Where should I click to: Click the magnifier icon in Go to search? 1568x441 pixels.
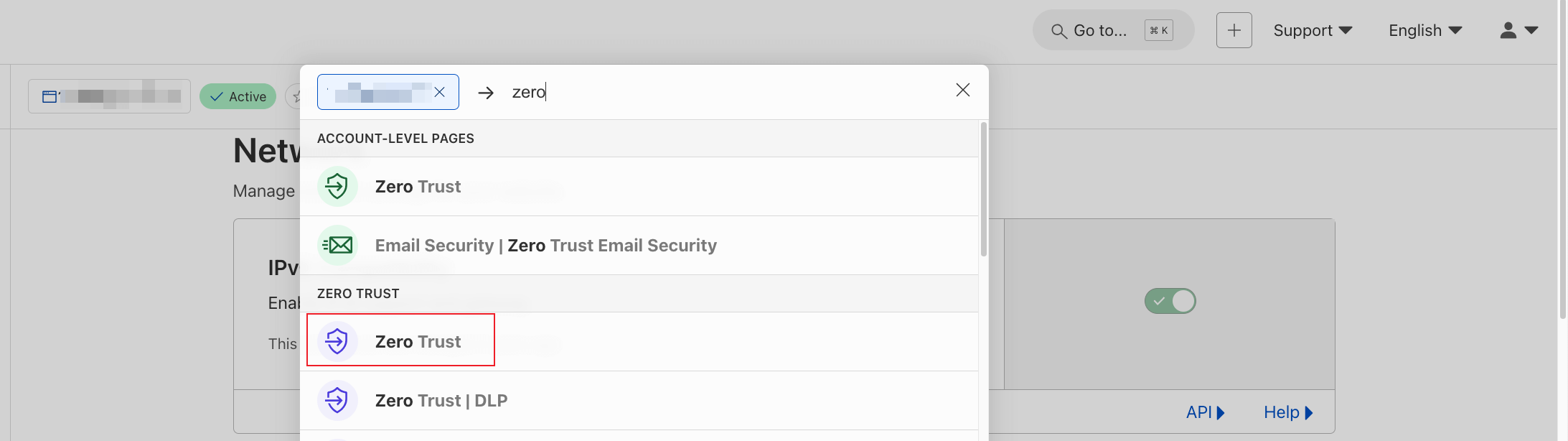pos(1058,31)
